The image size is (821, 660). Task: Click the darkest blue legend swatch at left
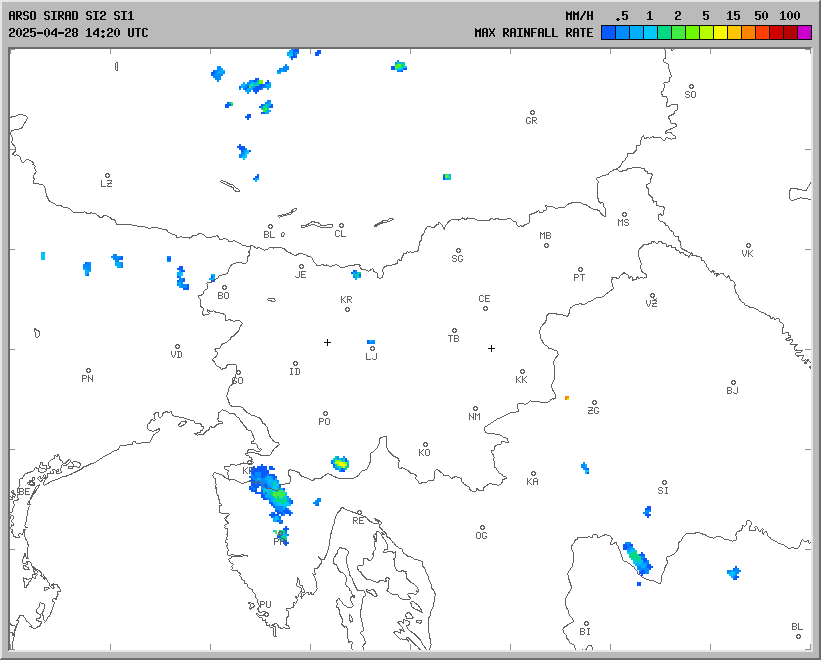pos(608,32)
